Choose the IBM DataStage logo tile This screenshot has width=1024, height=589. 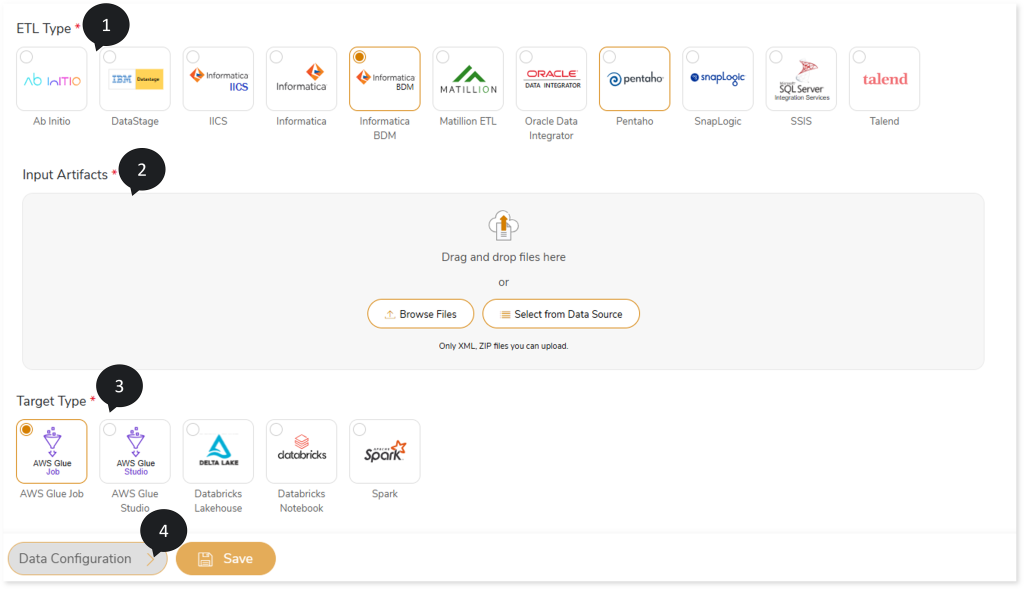click(x=135, y=80)
